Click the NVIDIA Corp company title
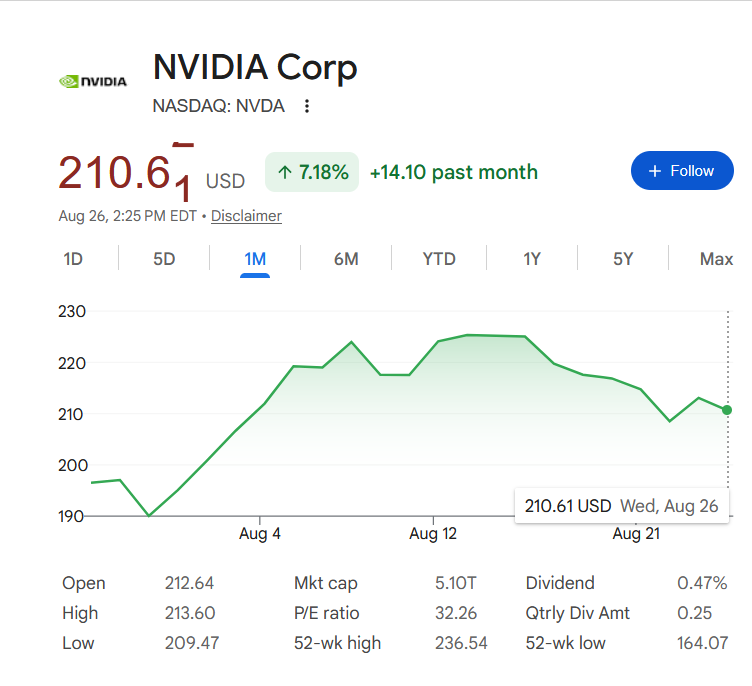The image size is (752, 686). [255, 67]
